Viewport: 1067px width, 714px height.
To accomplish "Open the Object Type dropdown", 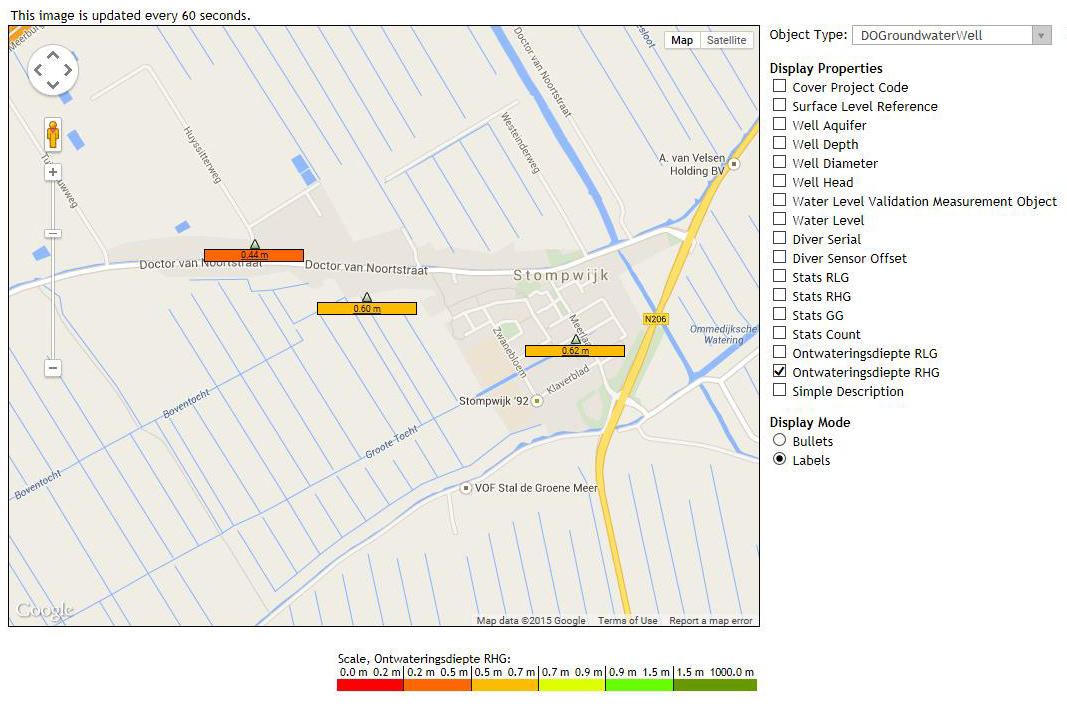I will pyautogui.click(x=951, y=36).
